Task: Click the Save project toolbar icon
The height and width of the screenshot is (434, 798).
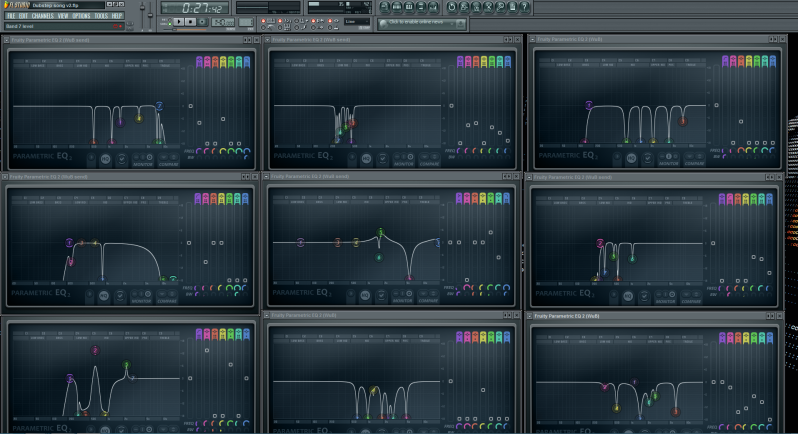Action: point(464,7)
